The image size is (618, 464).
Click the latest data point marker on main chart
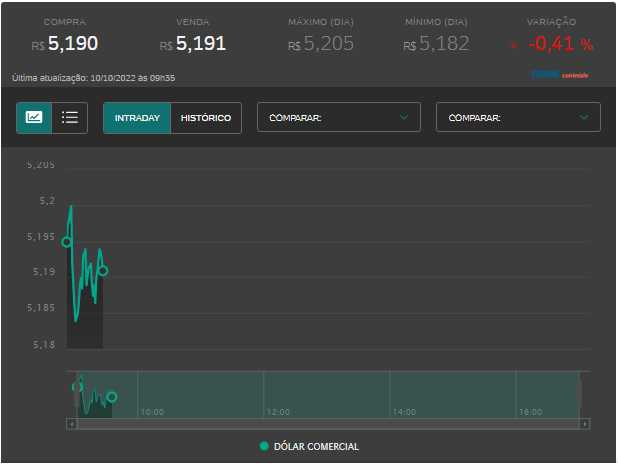tap(103, 271)
